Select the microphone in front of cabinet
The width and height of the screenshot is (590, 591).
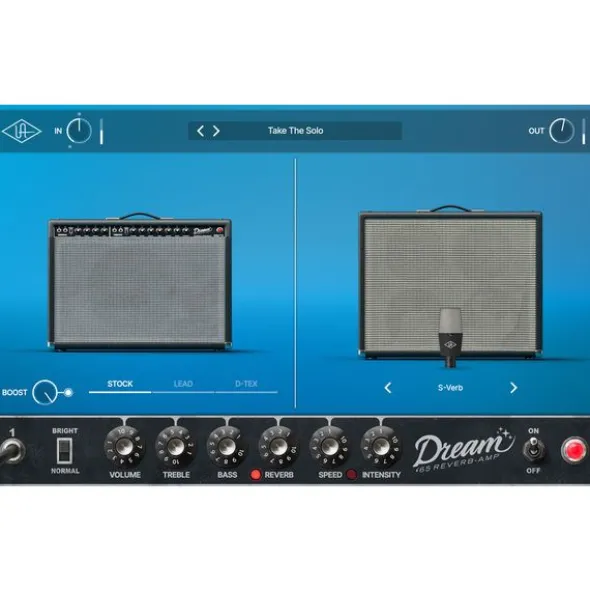(450, 337)
